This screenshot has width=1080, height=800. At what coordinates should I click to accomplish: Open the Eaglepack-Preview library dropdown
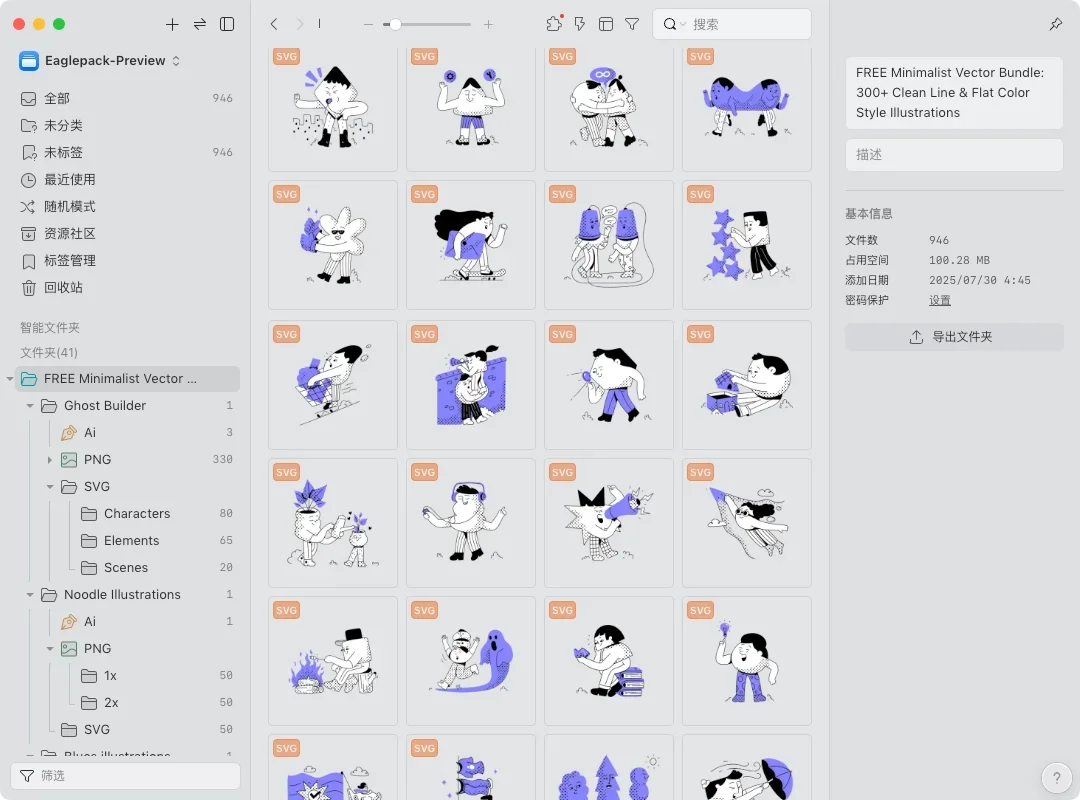[x=100, y=61]
